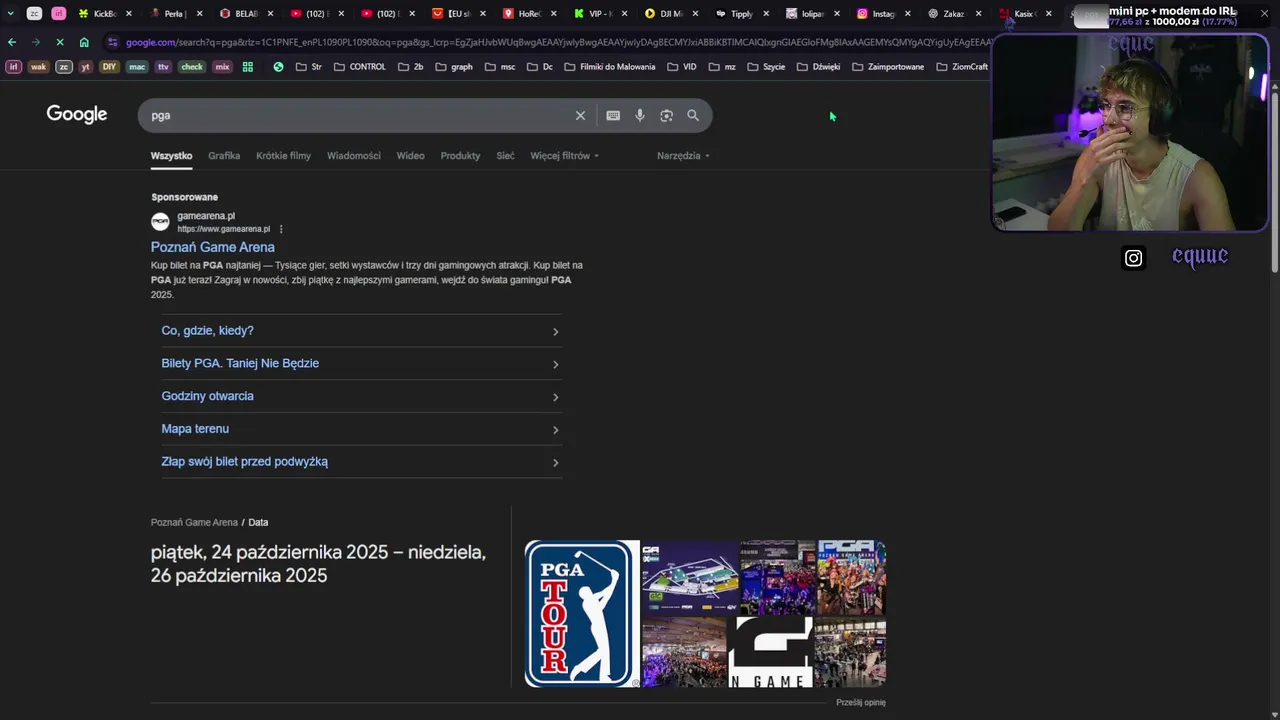Expand 'Co, gdzie, kiedy?' sitelink
This screenshot has height=720, width=1280.
pyautogui.click(x=361, y=331)
